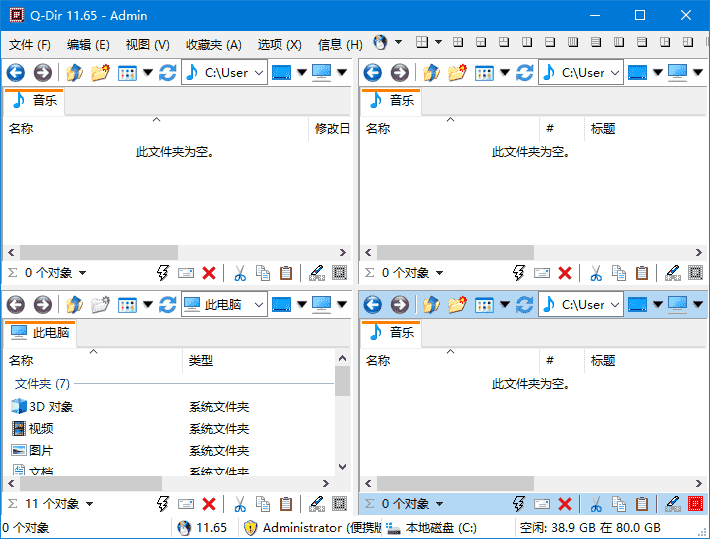This screenshot has height=539, width=710.
Task: Click the lightning bolt icon in bottom-right pane
Action: pyautogui.click(x=519, y=504)
